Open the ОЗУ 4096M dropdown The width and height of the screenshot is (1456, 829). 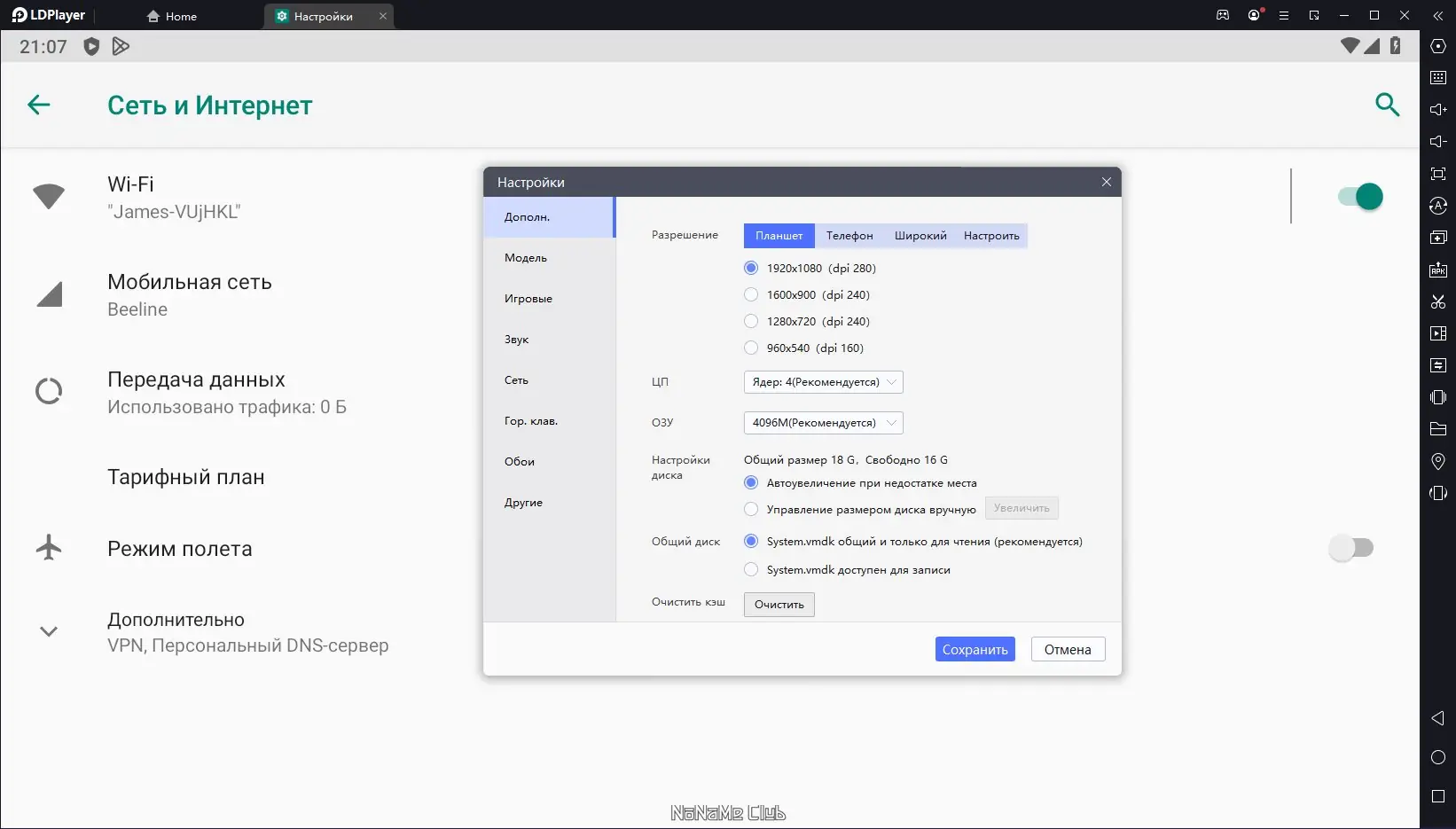[823, 423]
